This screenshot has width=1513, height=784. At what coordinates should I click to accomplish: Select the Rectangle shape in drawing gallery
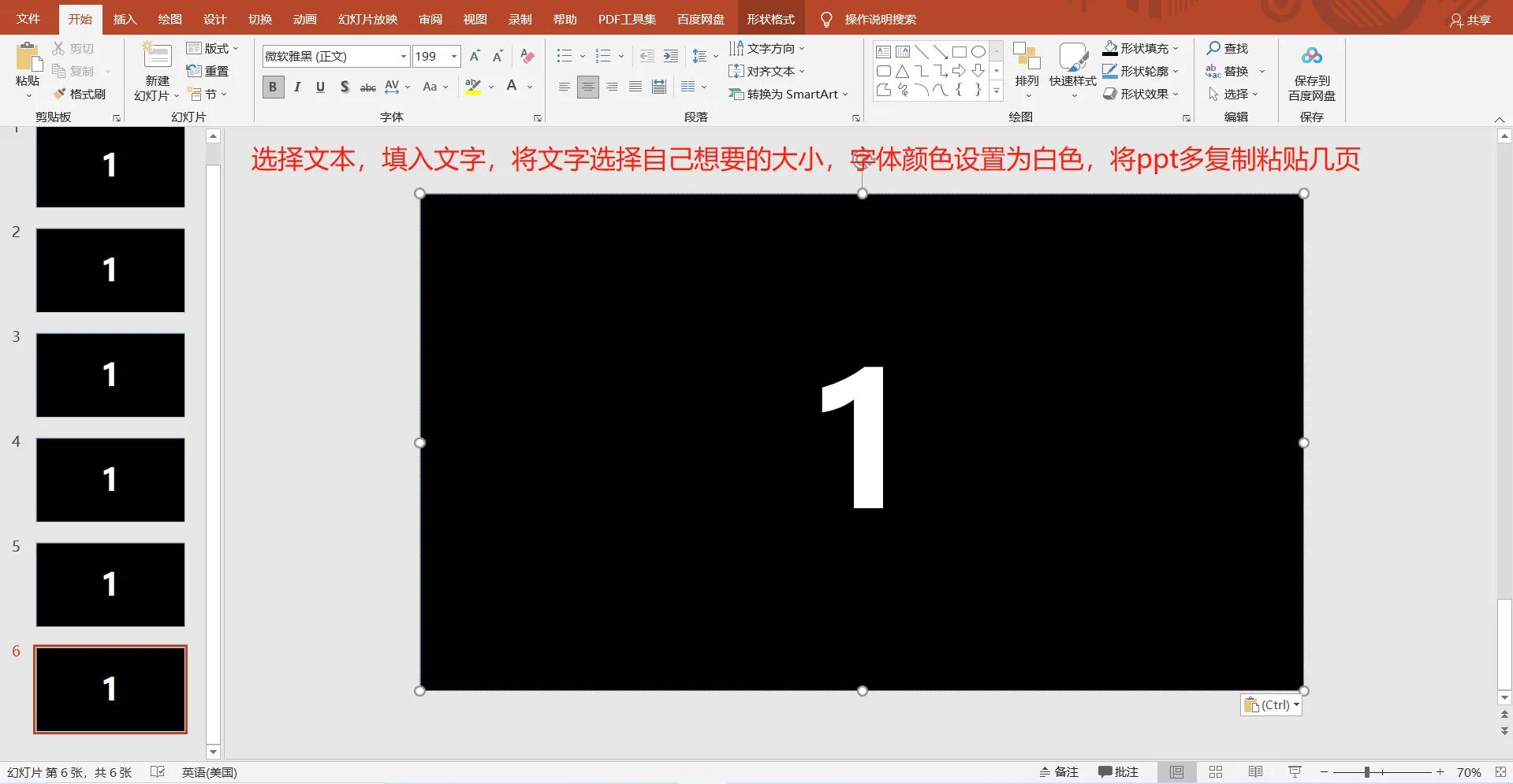(959, 50)
